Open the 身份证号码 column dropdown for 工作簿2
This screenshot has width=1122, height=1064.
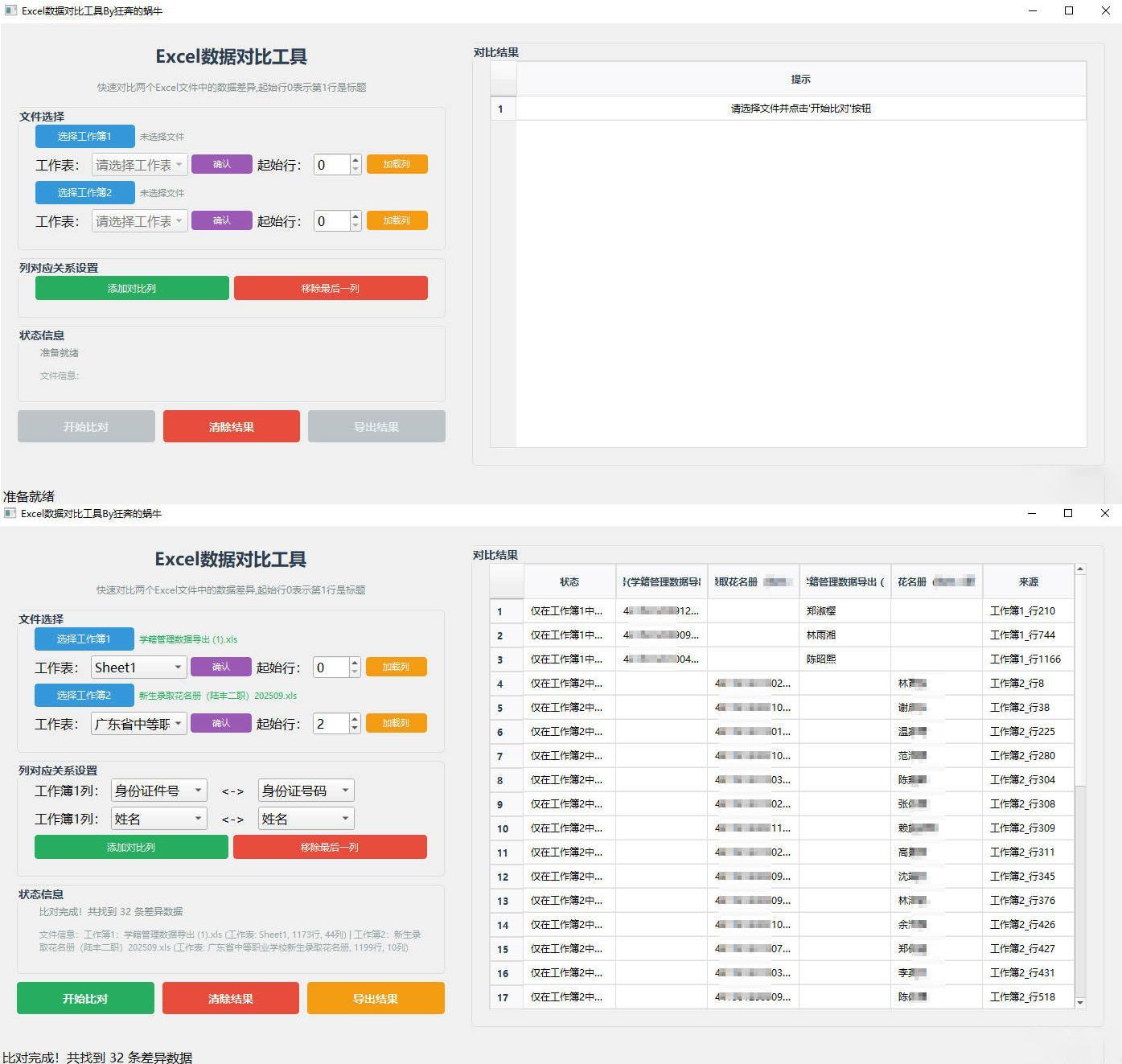(305, 790)
